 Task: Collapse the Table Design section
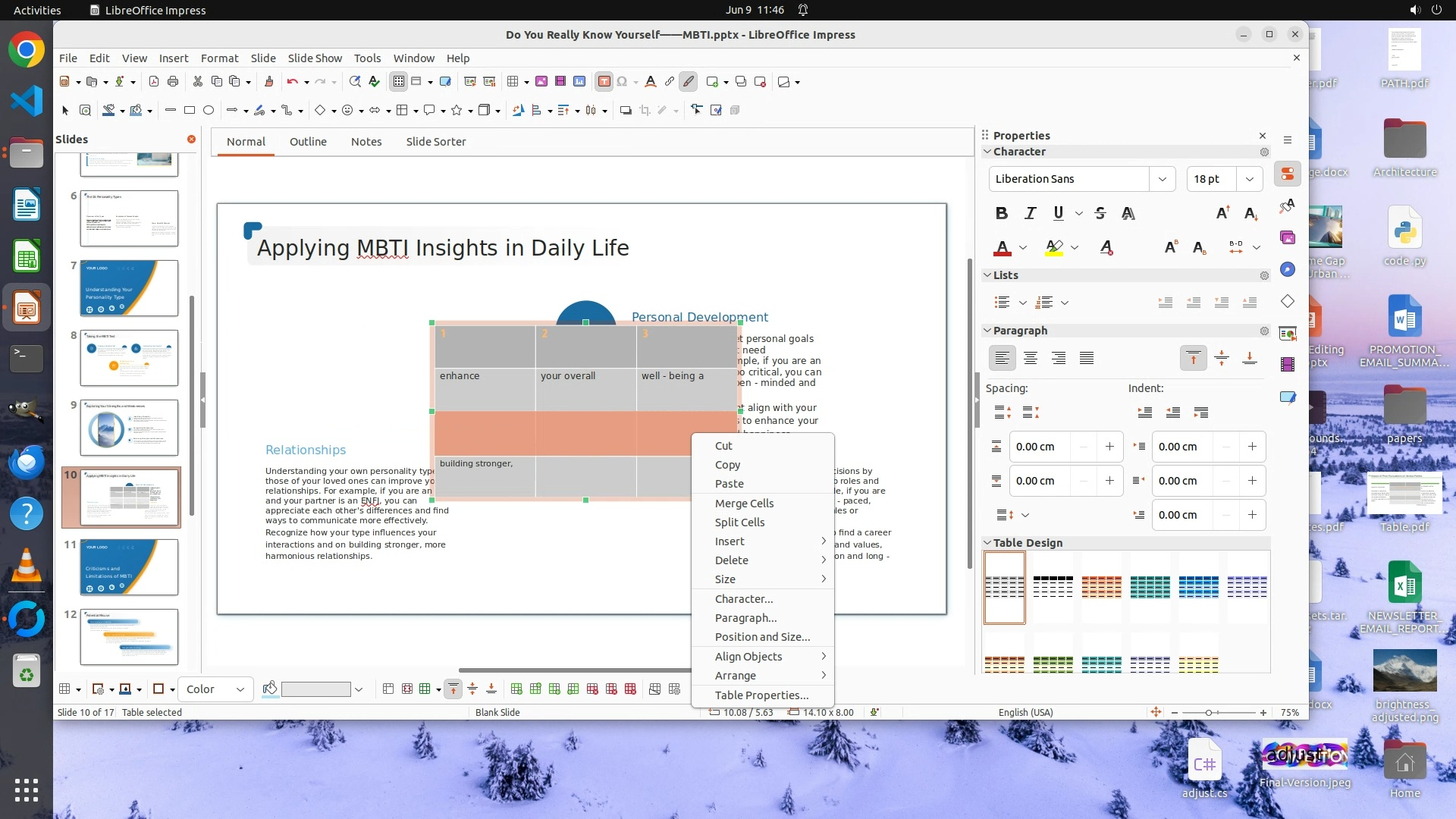(x=987, y=543)
